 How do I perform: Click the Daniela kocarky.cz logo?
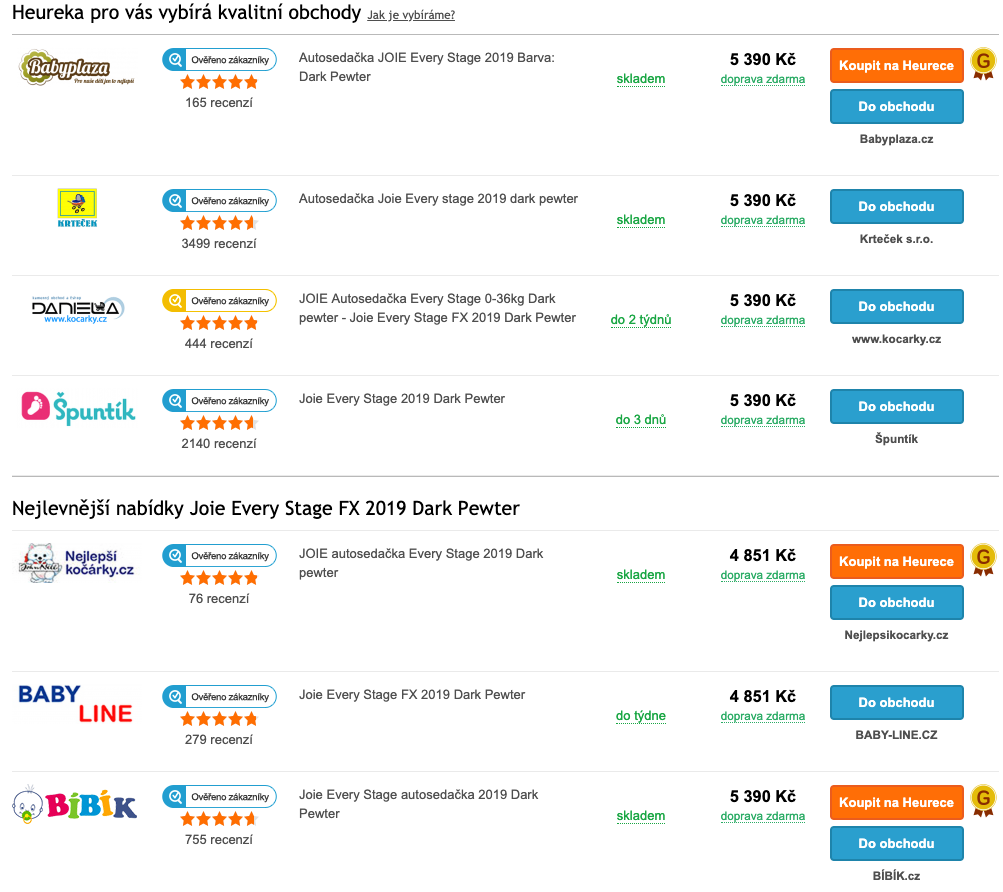tap(77, 309)
